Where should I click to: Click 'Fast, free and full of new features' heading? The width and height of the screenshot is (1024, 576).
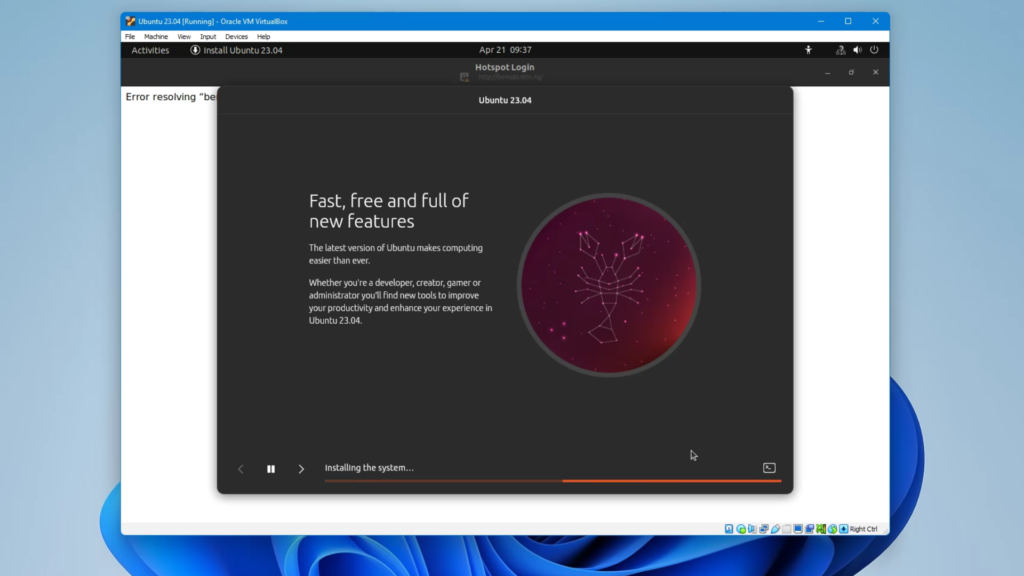pos(389,211)
